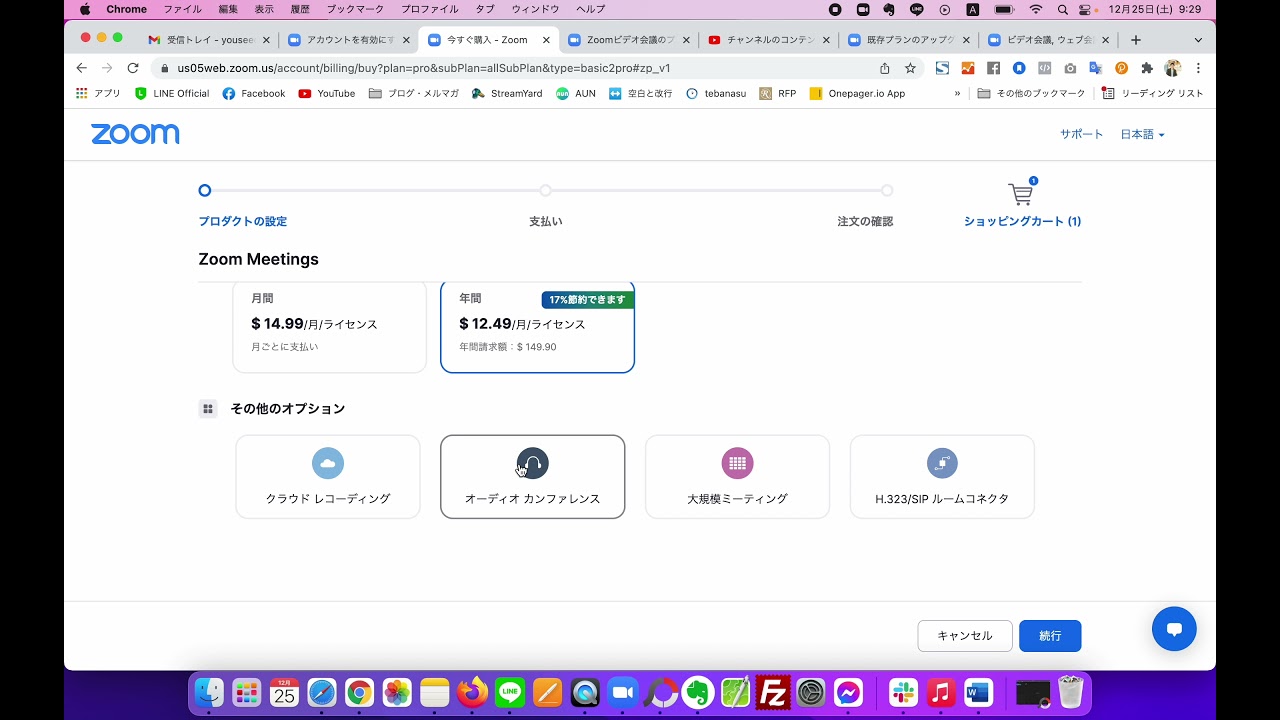This screenshot has height=720, width=1280.
Task: Click the cloud recording option icon
Action: pyautogui.click(x=328, y=463)
